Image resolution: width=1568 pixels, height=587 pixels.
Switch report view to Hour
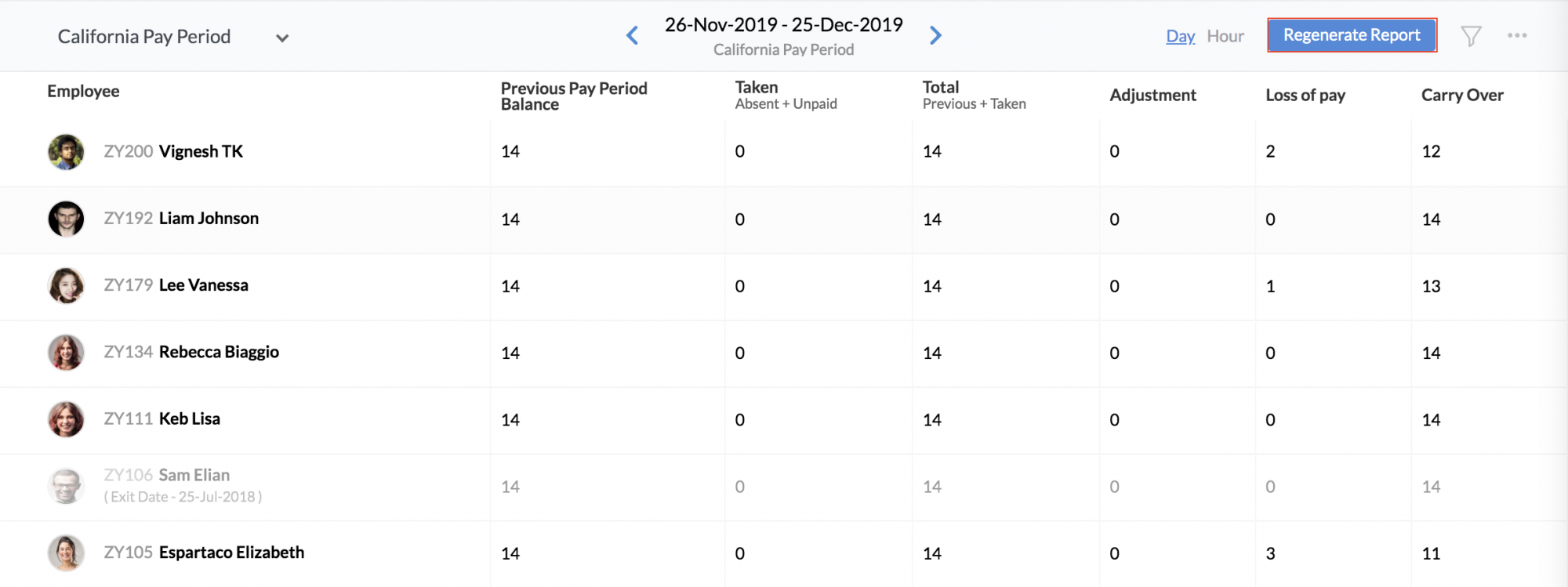point(1225,36)
